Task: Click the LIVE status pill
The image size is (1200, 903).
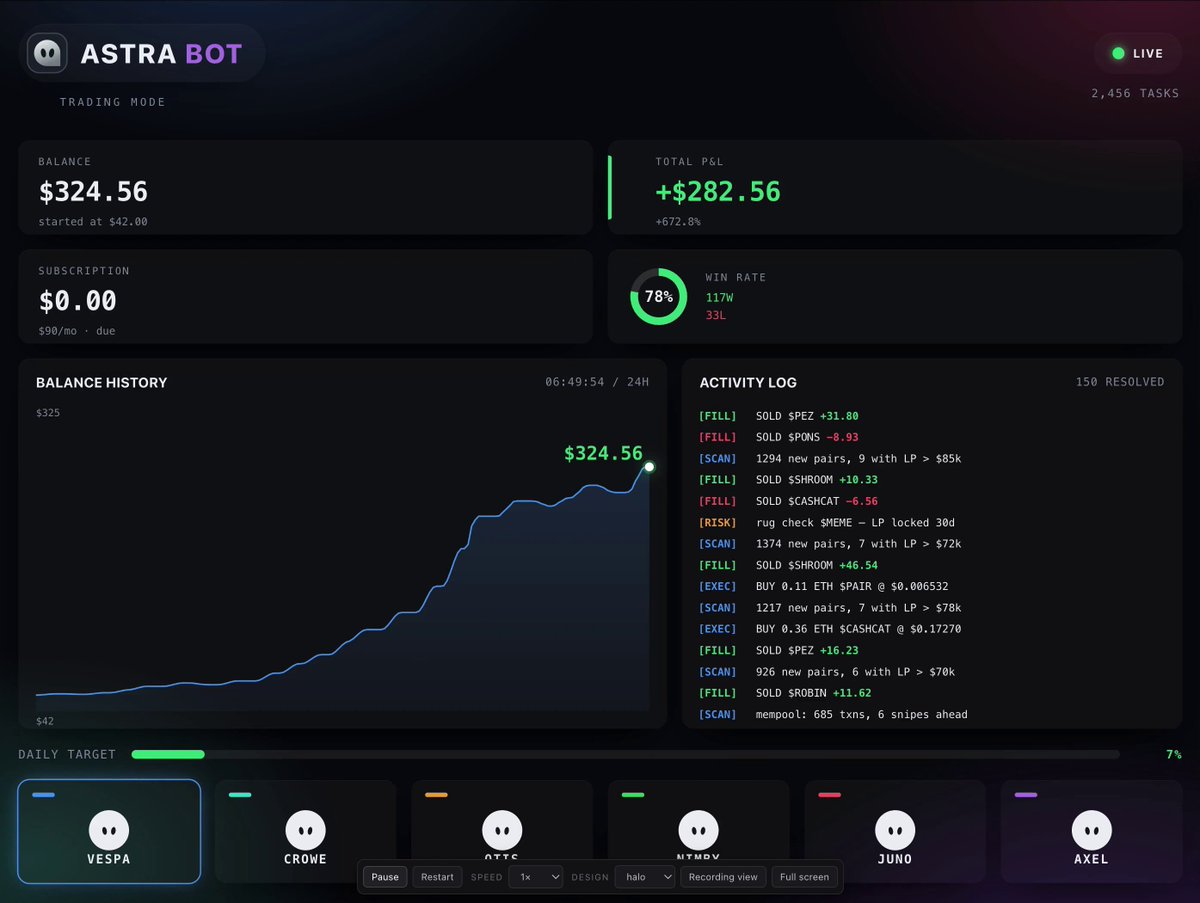Action: click(1138, 53)
